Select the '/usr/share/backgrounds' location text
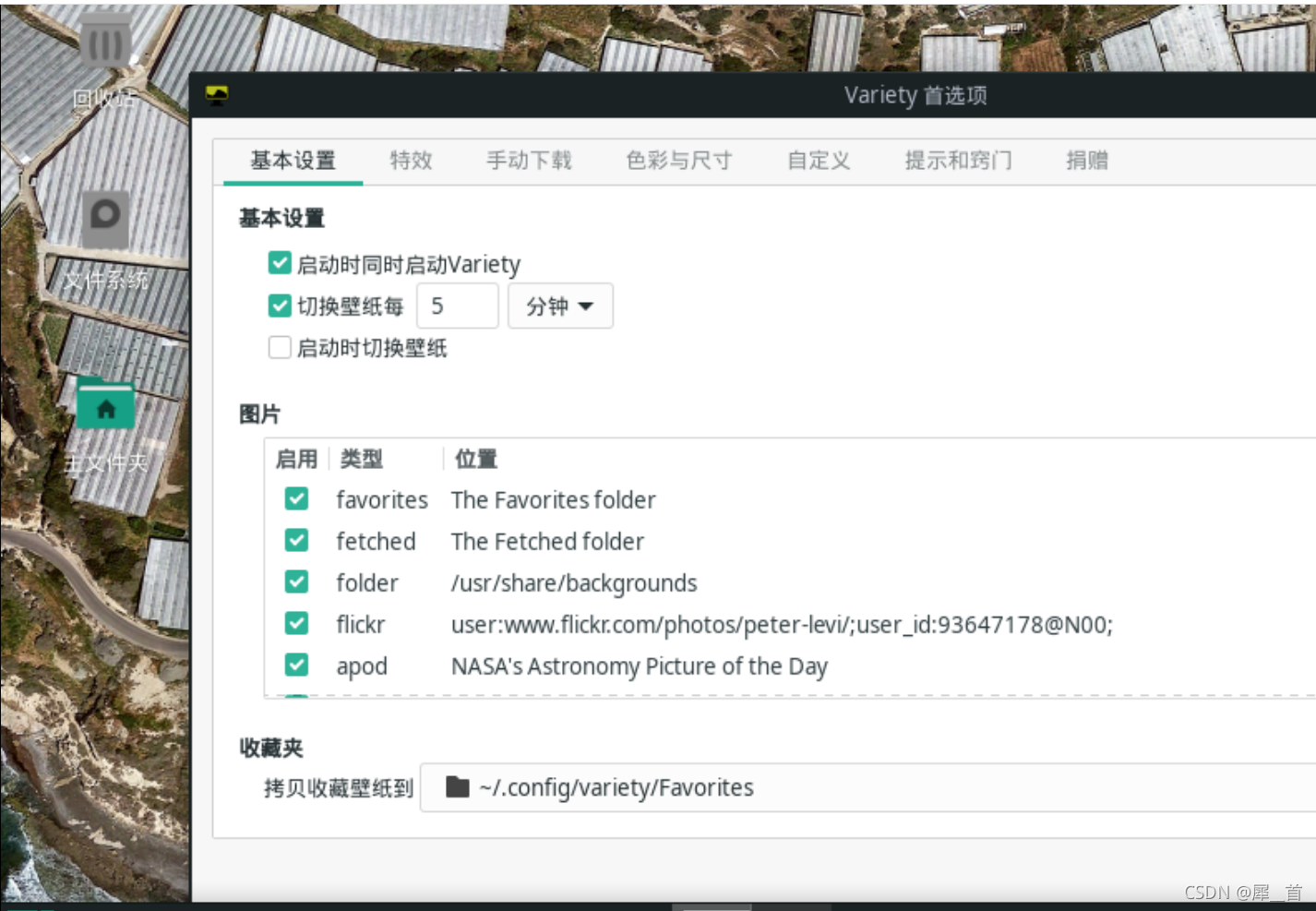This screenshot has height=911, width=1316. coord(574,583)
